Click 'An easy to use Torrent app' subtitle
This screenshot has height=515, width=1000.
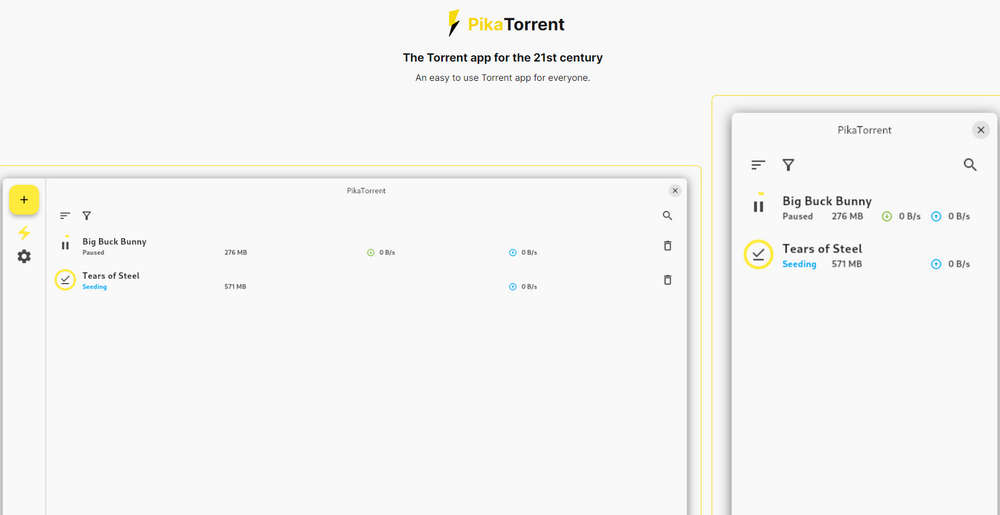coord(503,78)
